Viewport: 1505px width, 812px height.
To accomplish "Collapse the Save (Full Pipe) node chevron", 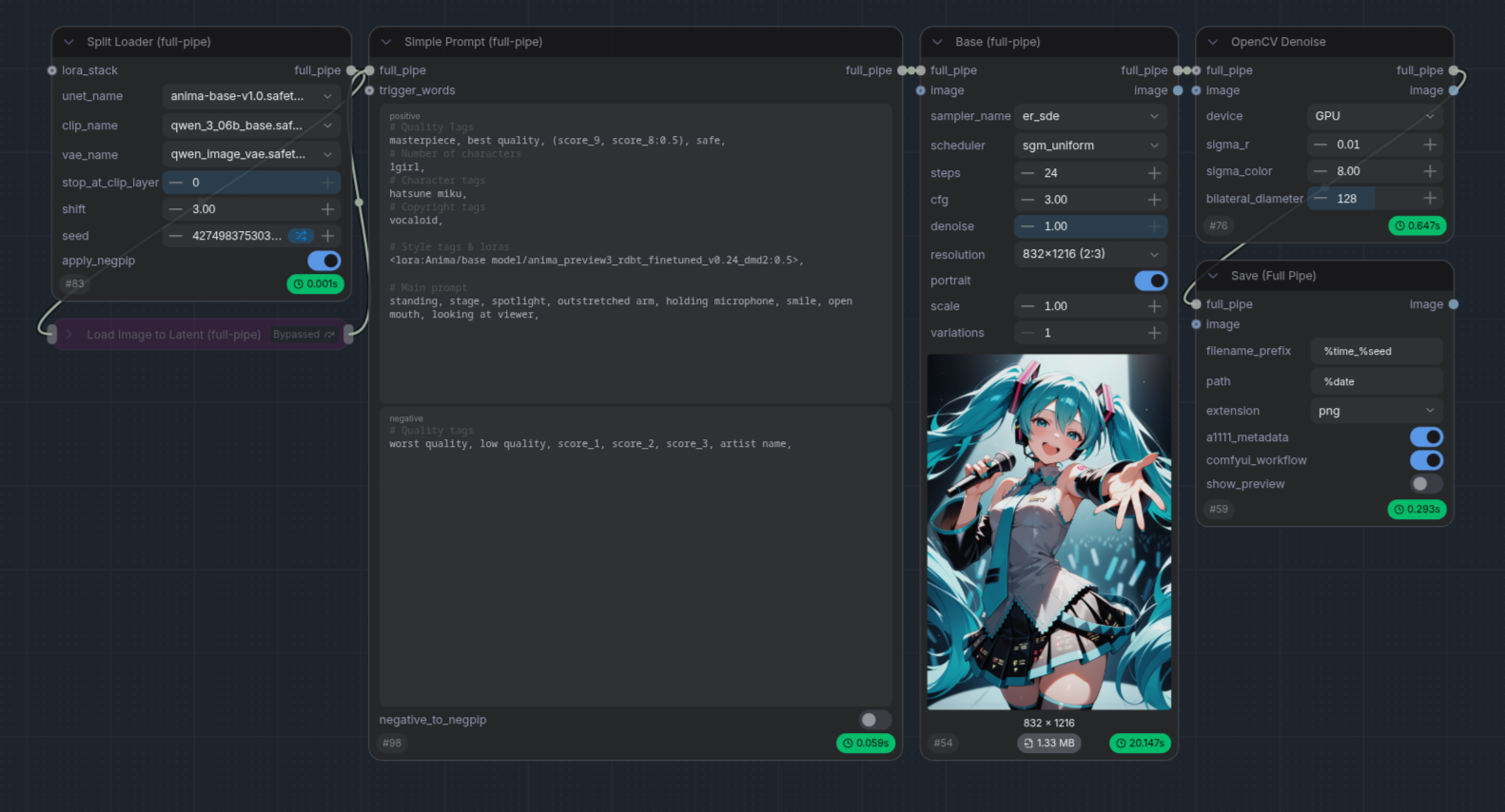I will (x=1213, y=276).
